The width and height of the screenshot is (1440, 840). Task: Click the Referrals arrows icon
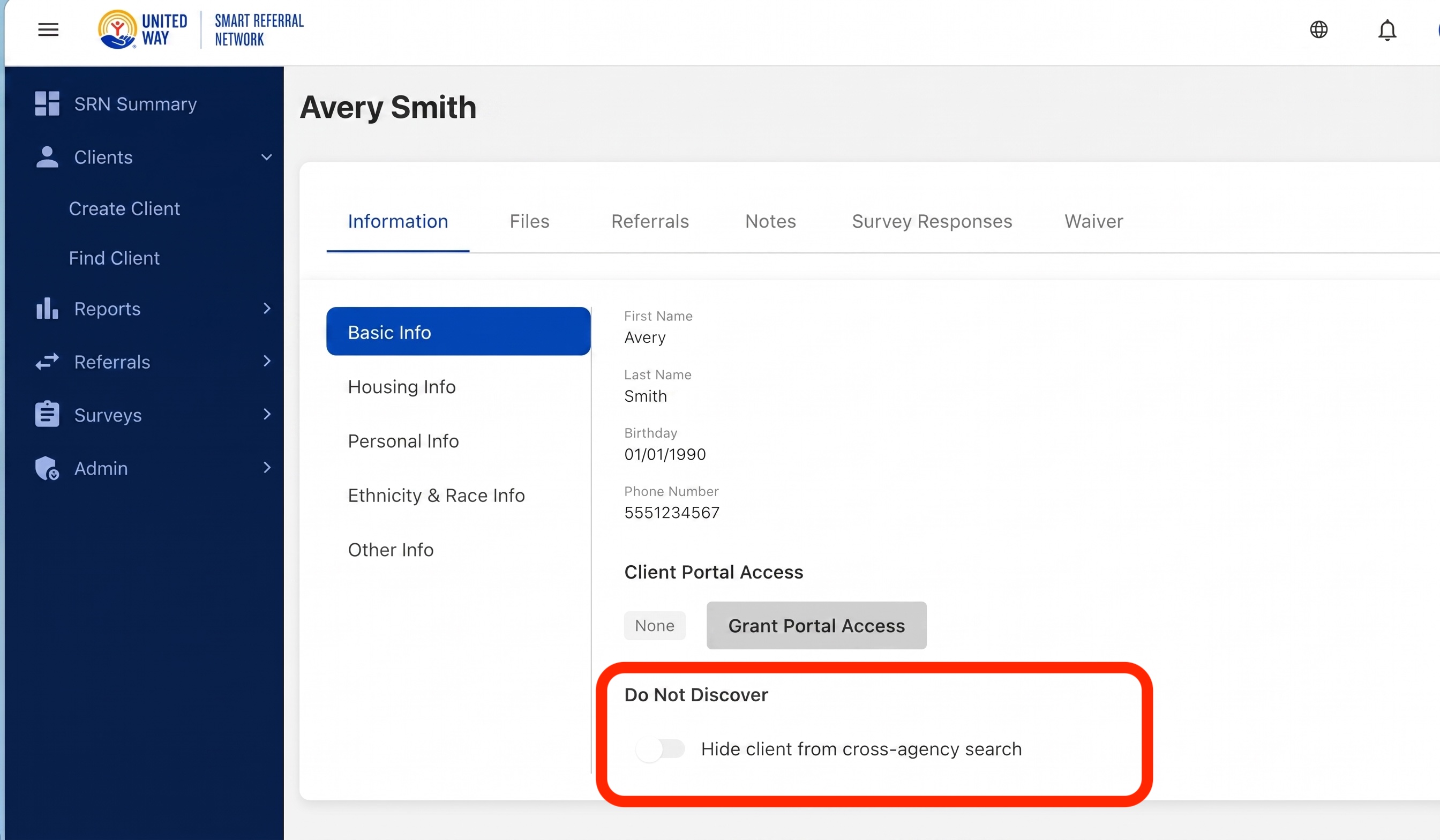(x=47, y=361)
